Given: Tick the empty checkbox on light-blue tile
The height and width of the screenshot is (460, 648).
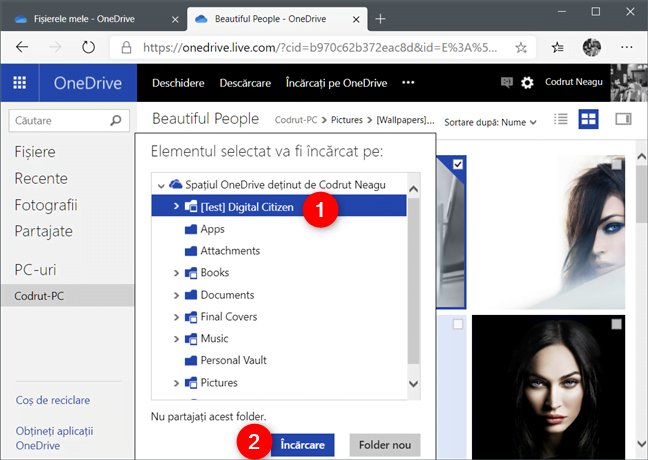Looking at the screenshot, I should click(457, 324).
